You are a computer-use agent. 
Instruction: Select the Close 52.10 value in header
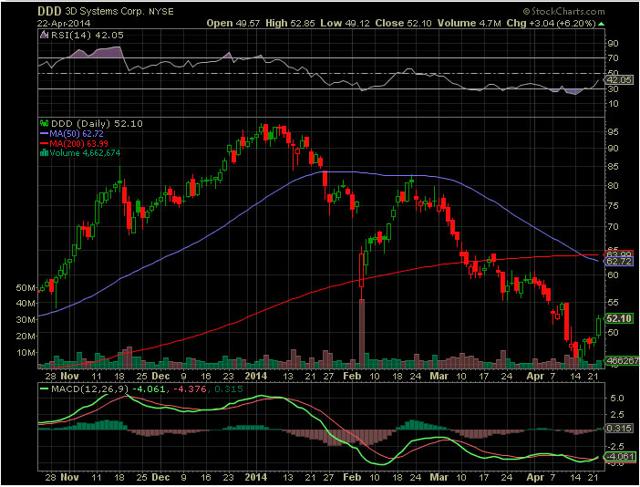[403, 23]
